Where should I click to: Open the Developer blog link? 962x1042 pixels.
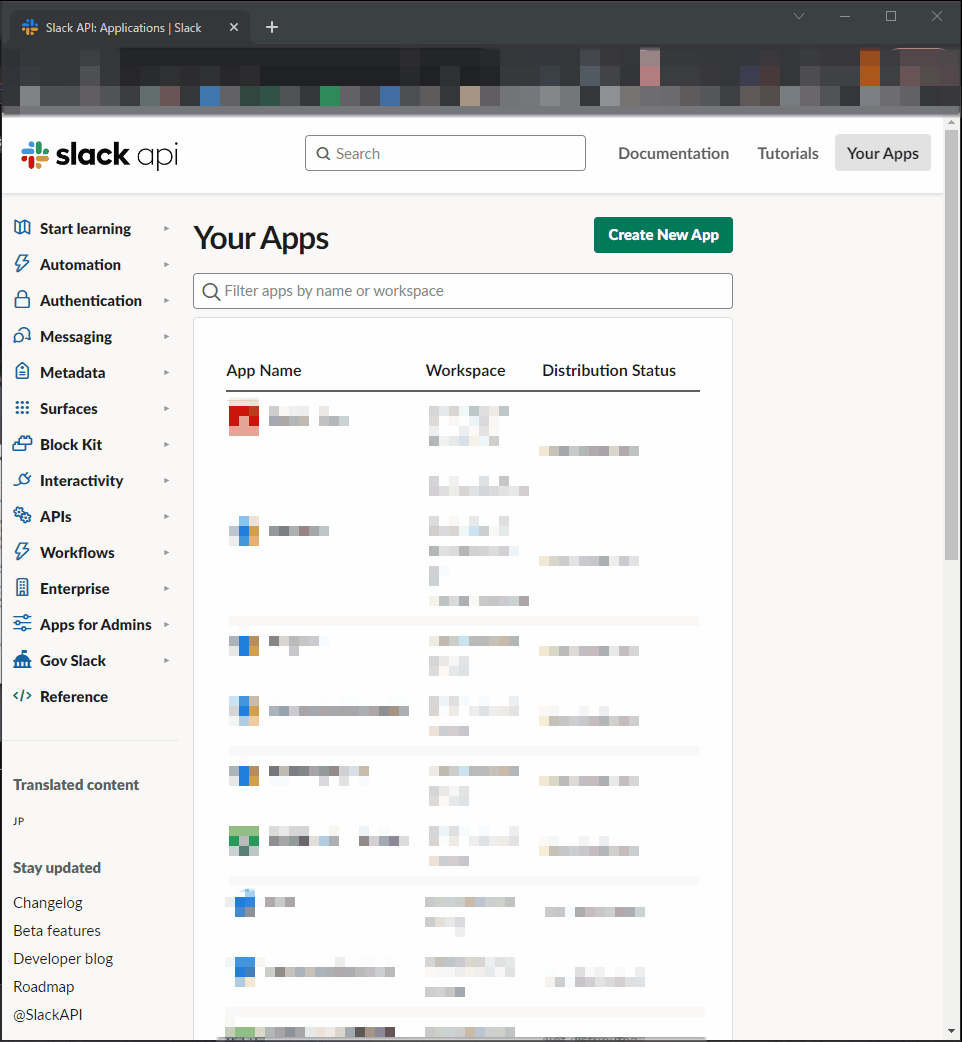63,958
